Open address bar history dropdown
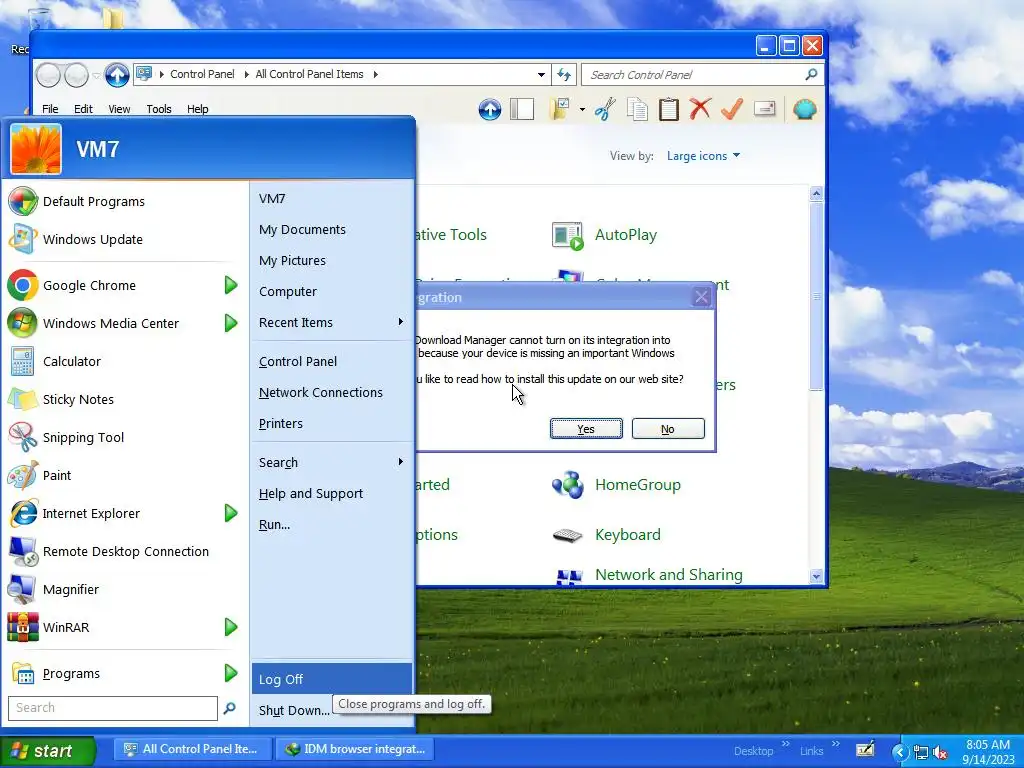The width and height of the screenshot is (1024, 768). click(541, 74)
